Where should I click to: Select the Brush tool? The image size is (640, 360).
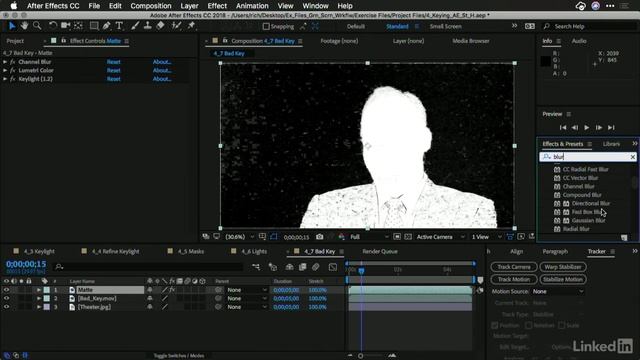click(x=135, y=26)
